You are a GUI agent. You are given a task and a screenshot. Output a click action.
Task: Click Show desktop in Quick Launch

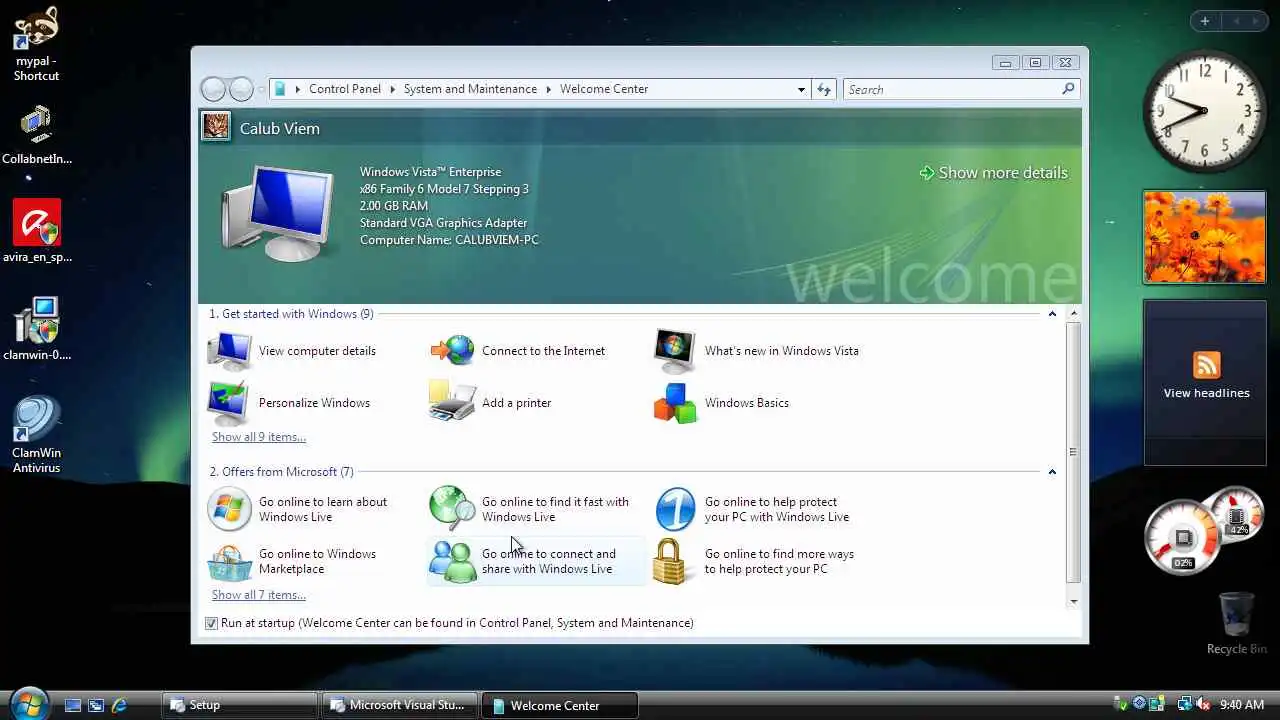coord(73,705)
